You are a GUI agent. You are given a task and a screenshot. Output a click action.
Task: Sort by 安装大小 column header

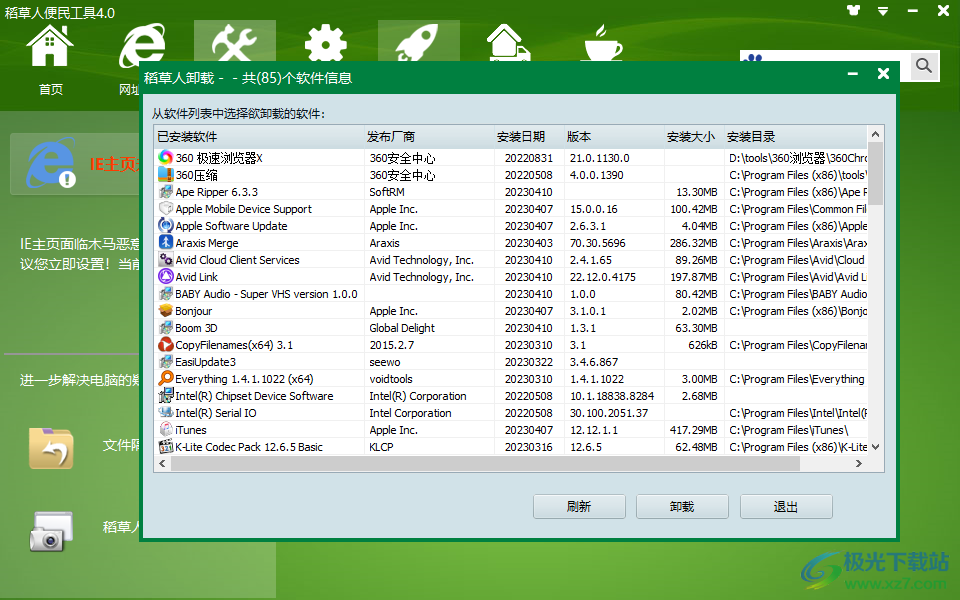coord(693,137)
